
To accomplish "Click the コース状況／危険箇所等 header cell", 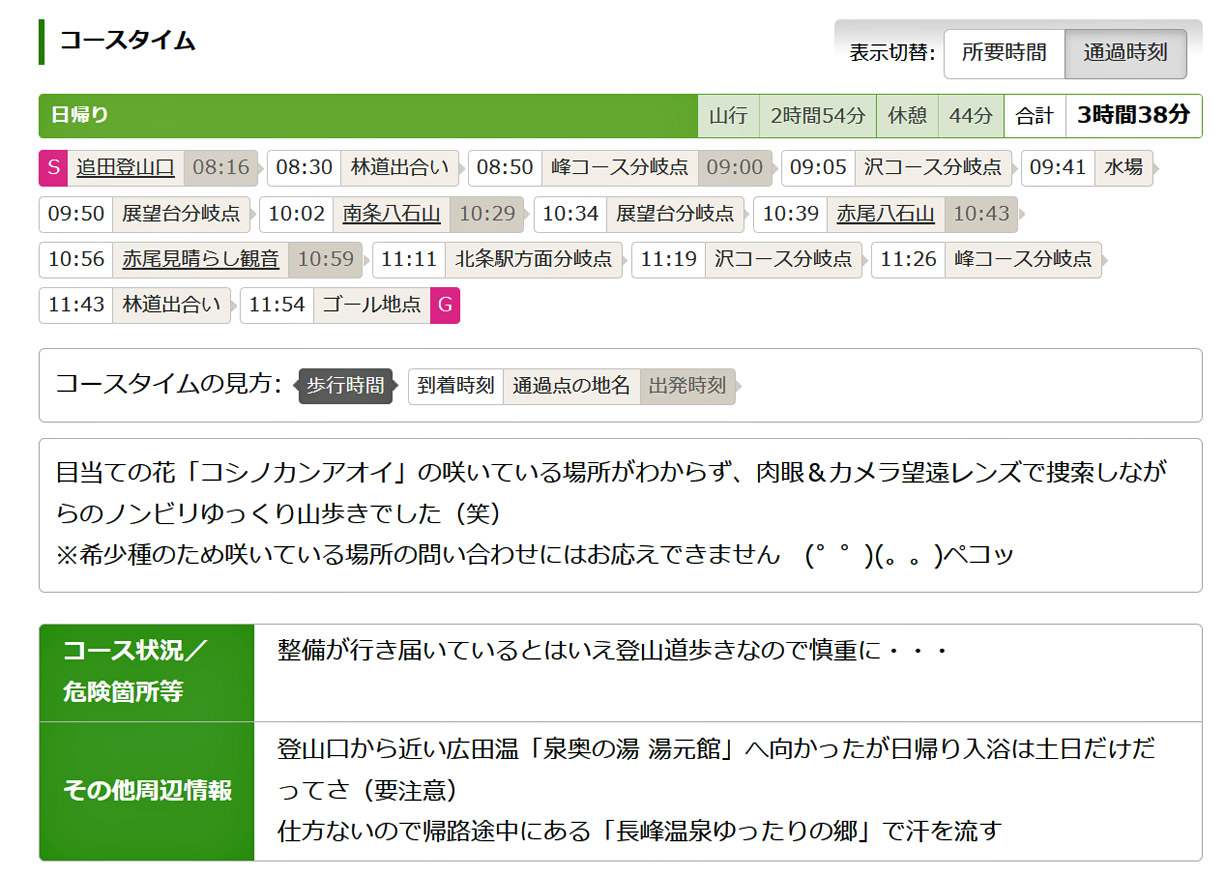I will click(146, 672).
